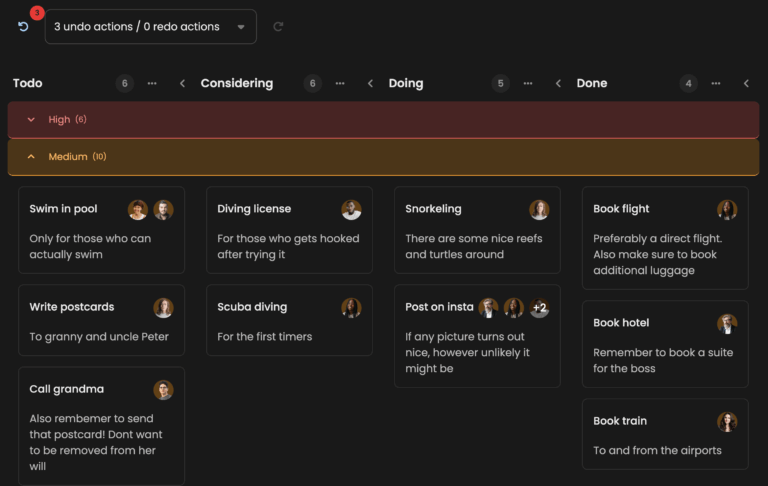The width and height of the screenshot is (768, 486).
Task: Click the undo arrow icon
Action: 23,26
